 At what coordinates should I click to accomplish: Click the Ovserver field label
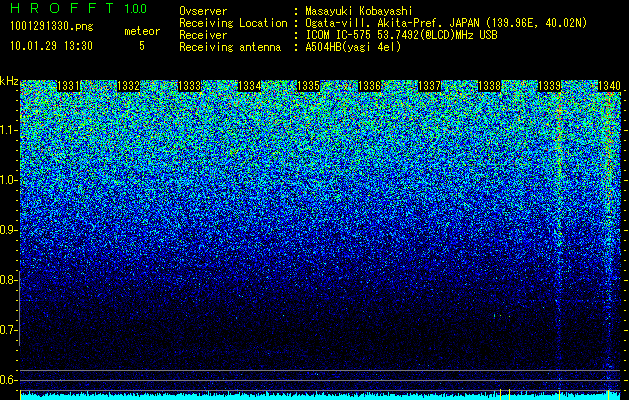[203, 11]
